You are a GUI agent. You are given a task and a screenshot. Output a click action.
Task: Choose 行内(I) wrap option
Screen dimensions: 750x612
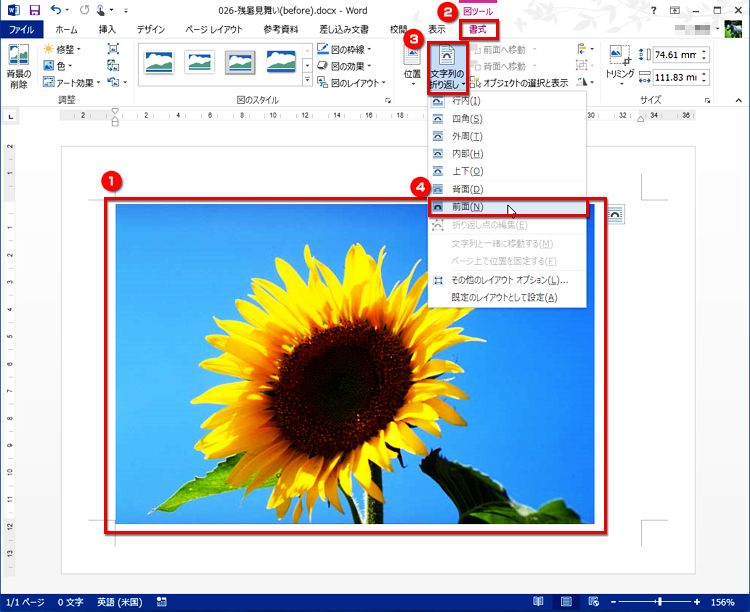coord(507,101)
